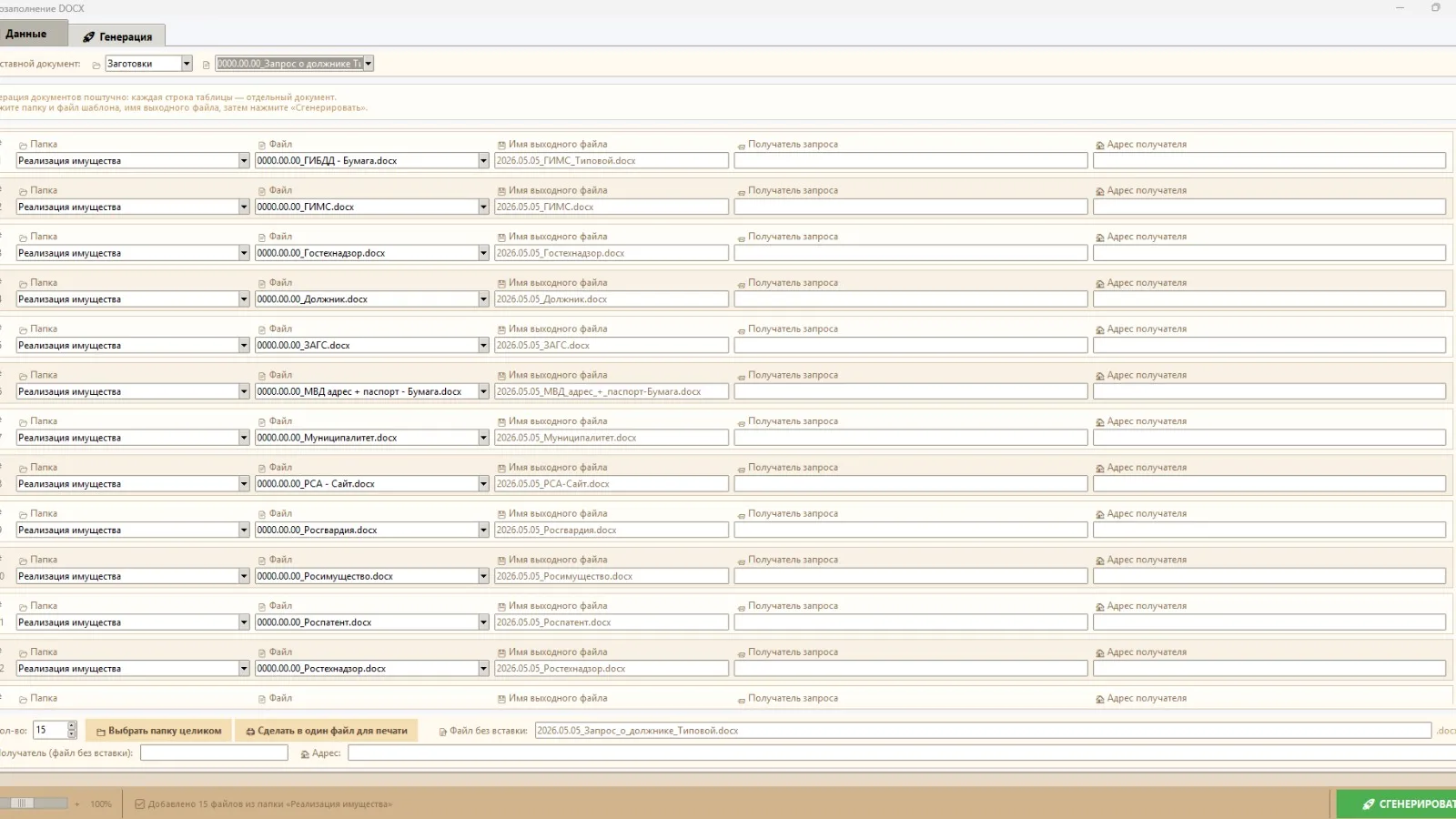Click the СГЕНЕРИРОВАТЬ button
1456x819 pixels.
click(1397, 804)
